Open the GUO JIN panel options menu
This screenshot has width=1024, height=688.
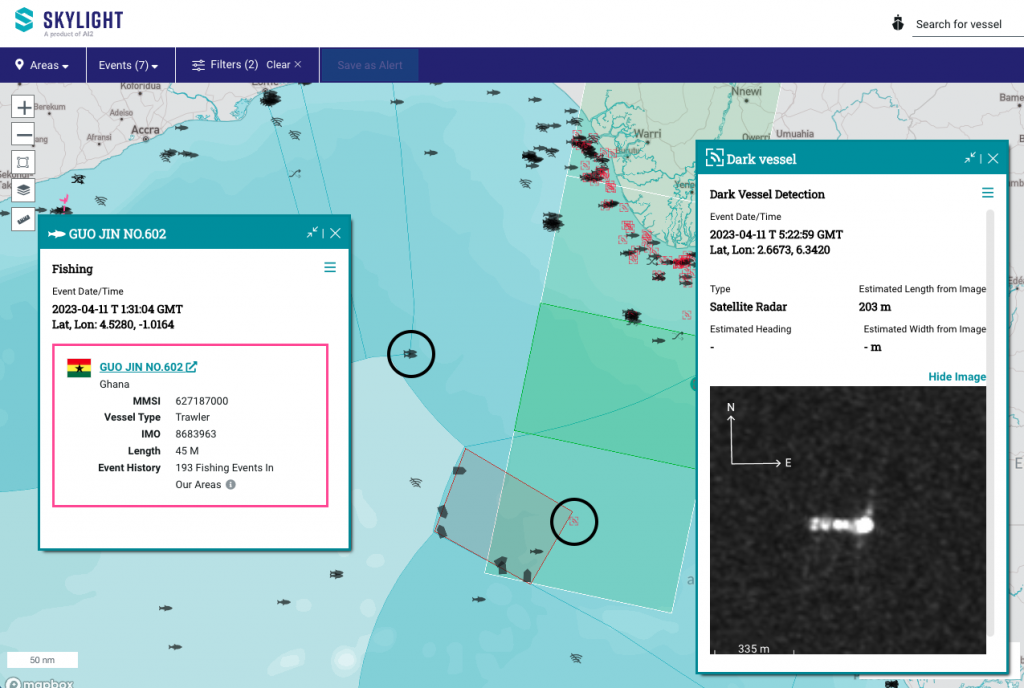tap(330, 267)
